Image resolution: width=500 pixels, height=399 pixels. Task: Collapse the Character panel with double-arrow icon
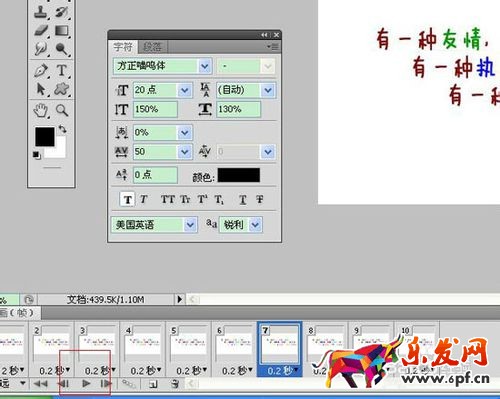[x=264, y=35]
